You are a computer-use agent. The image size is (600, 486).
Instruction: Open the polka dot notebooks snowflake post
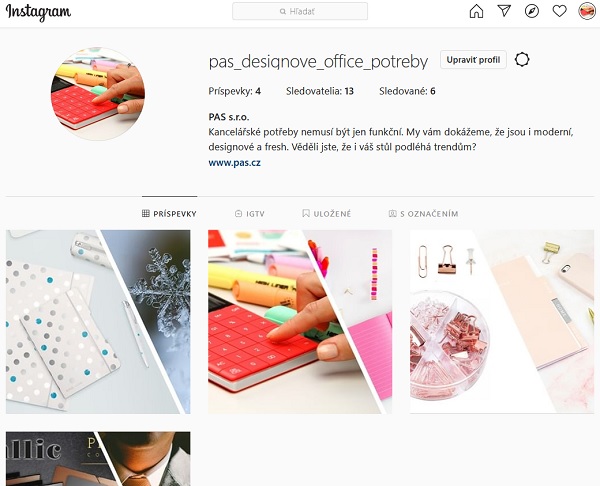pyautogui.click(x=98, y=321)
